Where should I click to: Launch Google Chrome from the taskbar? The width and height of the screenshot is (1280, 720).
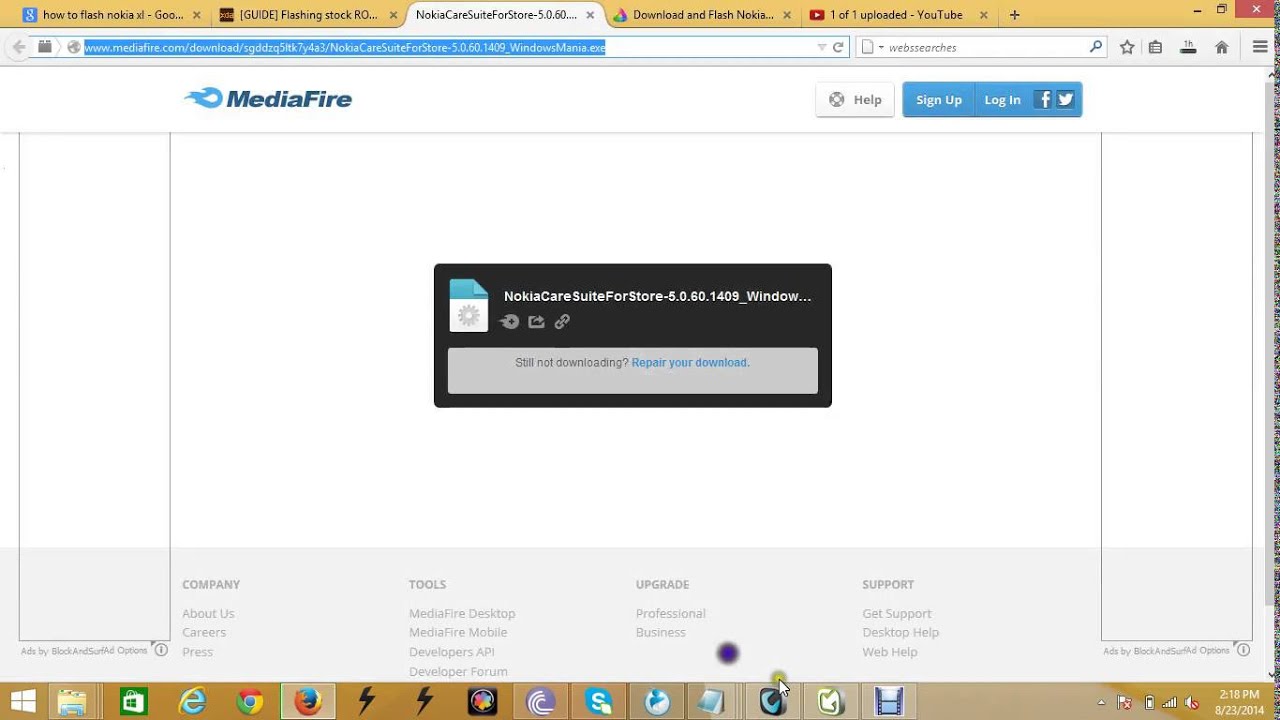click(250, 702)
